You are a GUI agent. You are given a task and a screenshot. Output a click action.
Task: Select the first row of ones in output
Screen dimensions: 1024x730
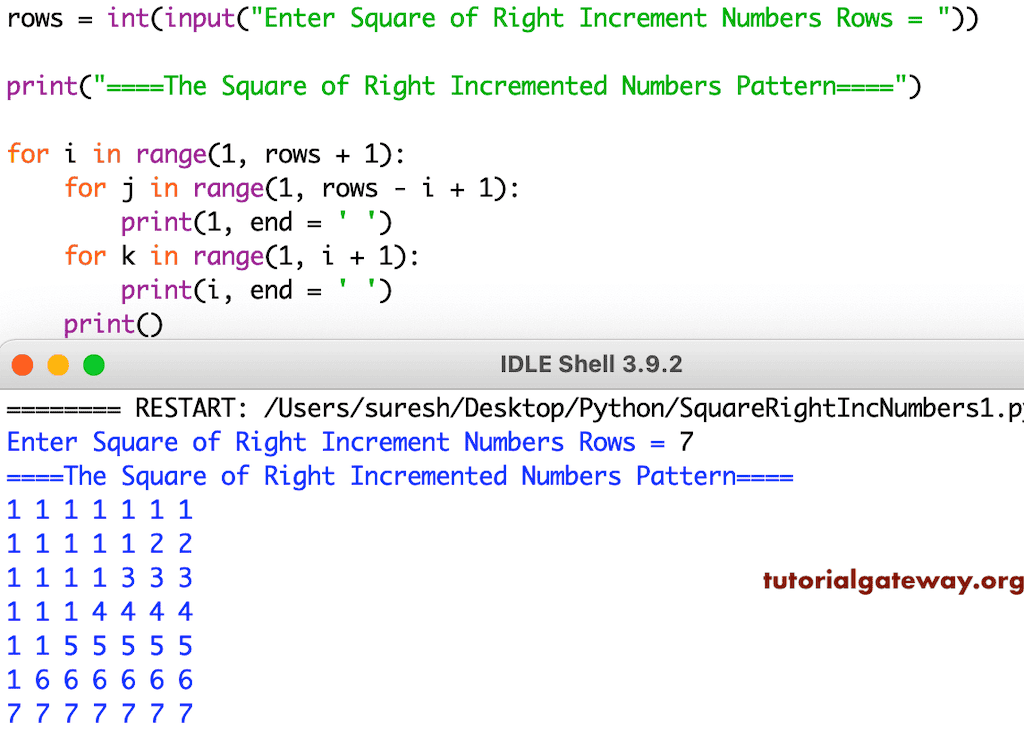click(97, 510)
